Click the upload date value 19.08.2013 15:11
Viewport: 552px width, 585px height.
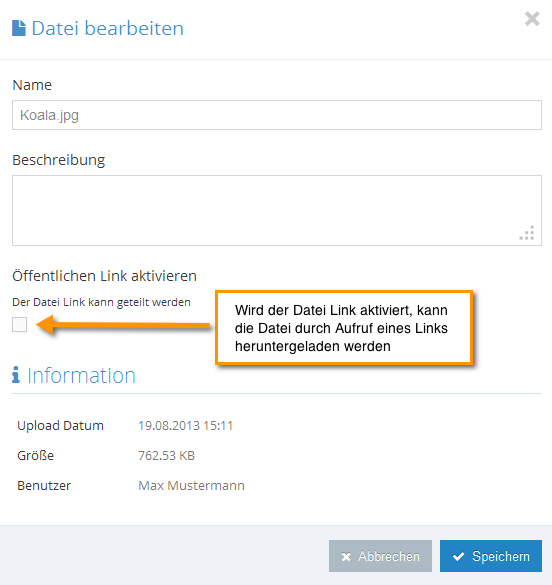(x=186, y=426)
